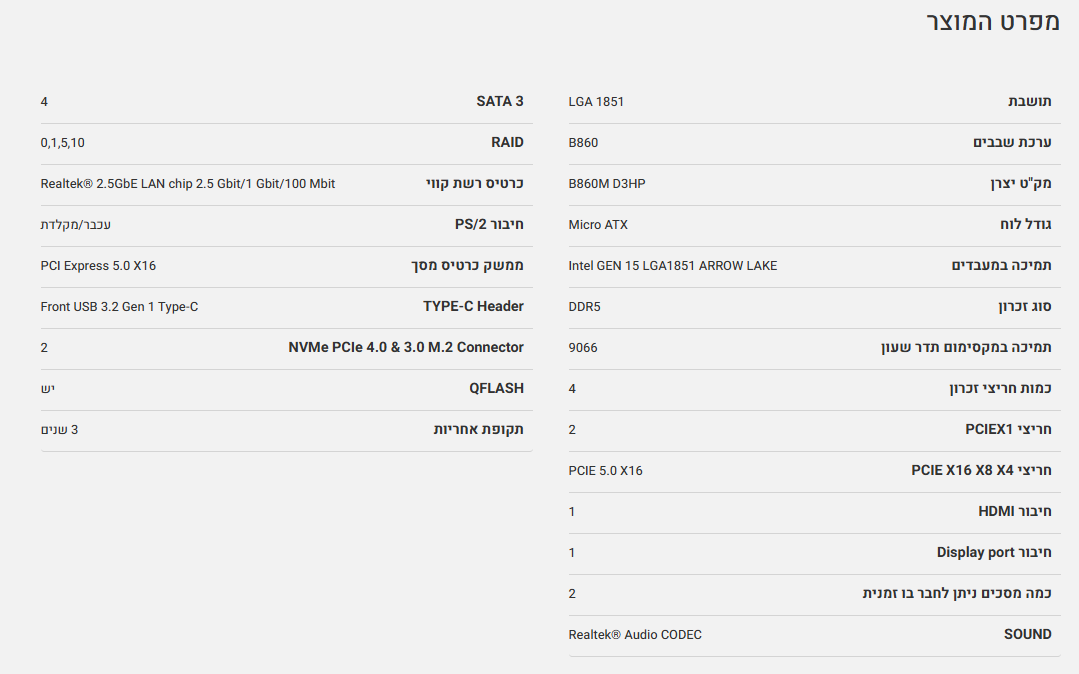Click the חיבור HDMI label

1014,511
